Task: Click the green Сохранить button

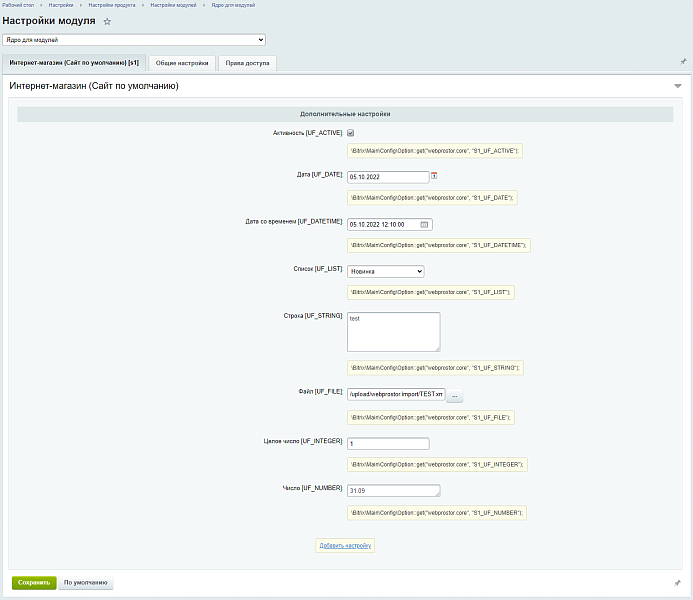Action: pyautogui.click(x=34, y=583)
